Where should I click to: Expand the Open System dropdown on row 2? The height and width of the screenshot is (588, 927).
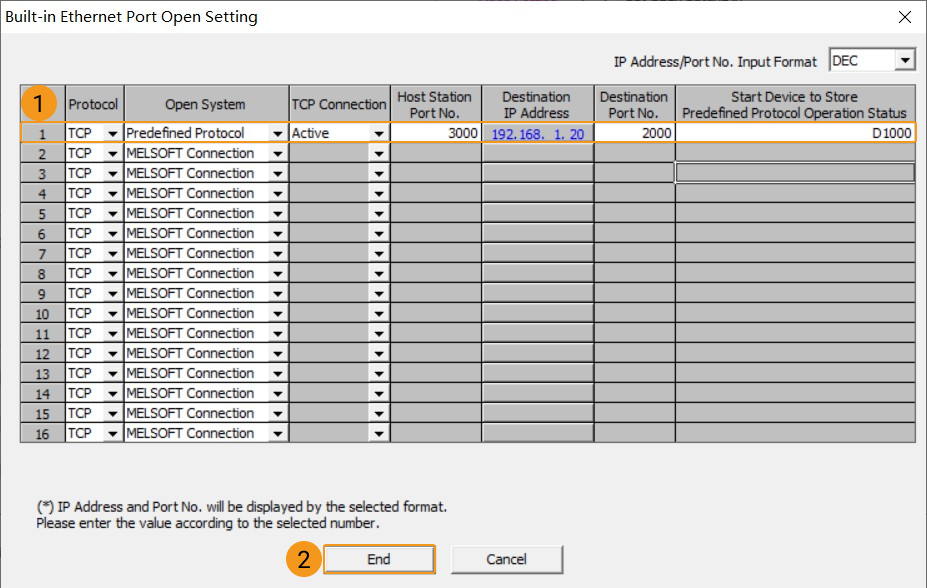click(x=279, y=153)
